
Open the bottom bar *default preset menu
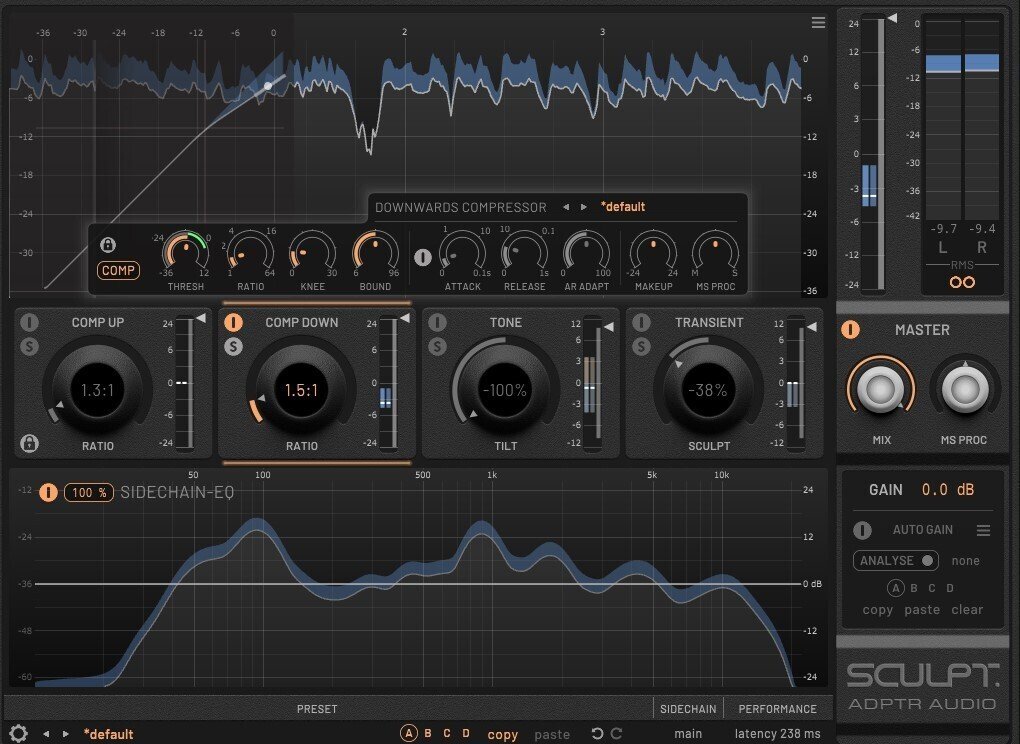(109, 734)
